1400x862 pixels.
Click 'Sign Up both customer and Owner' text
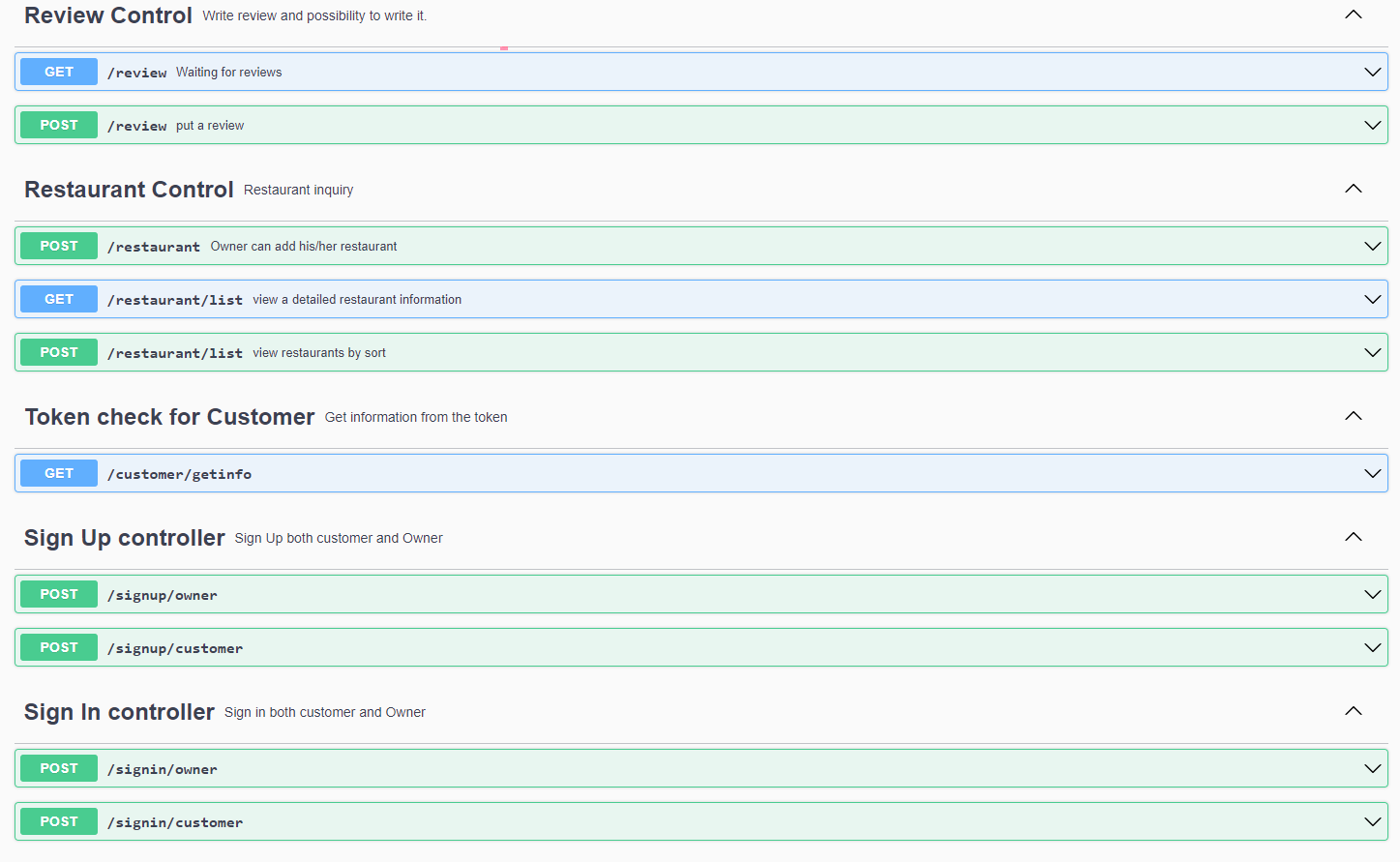tap(339, 538)
